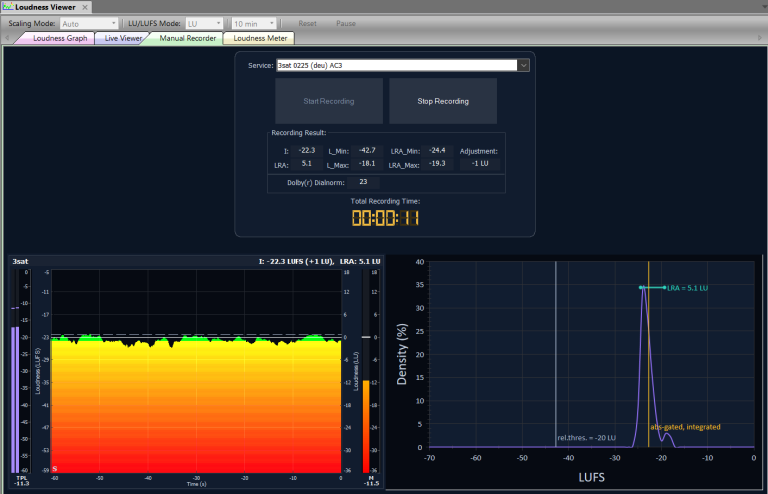Click the Density (%) axis label
This screenshot has height=494, width=768.
[402, 354]
